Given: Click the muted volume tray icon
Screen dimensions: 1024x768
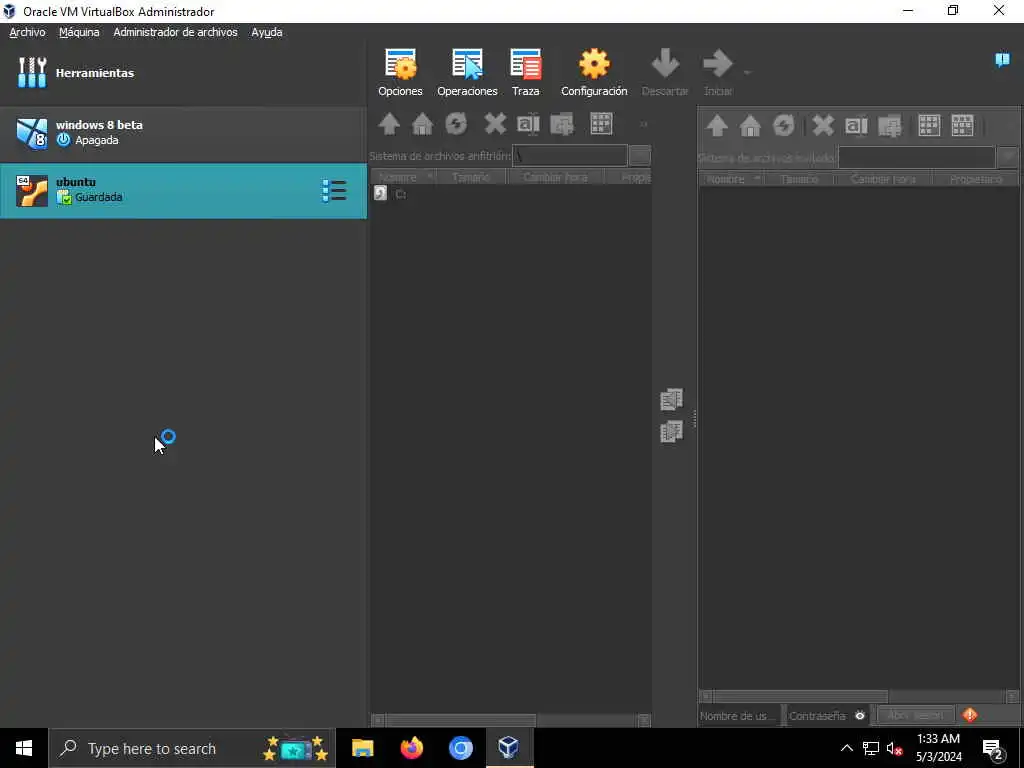Looking at the screenshot, I should pyautogui.click(x=894, y=748).
